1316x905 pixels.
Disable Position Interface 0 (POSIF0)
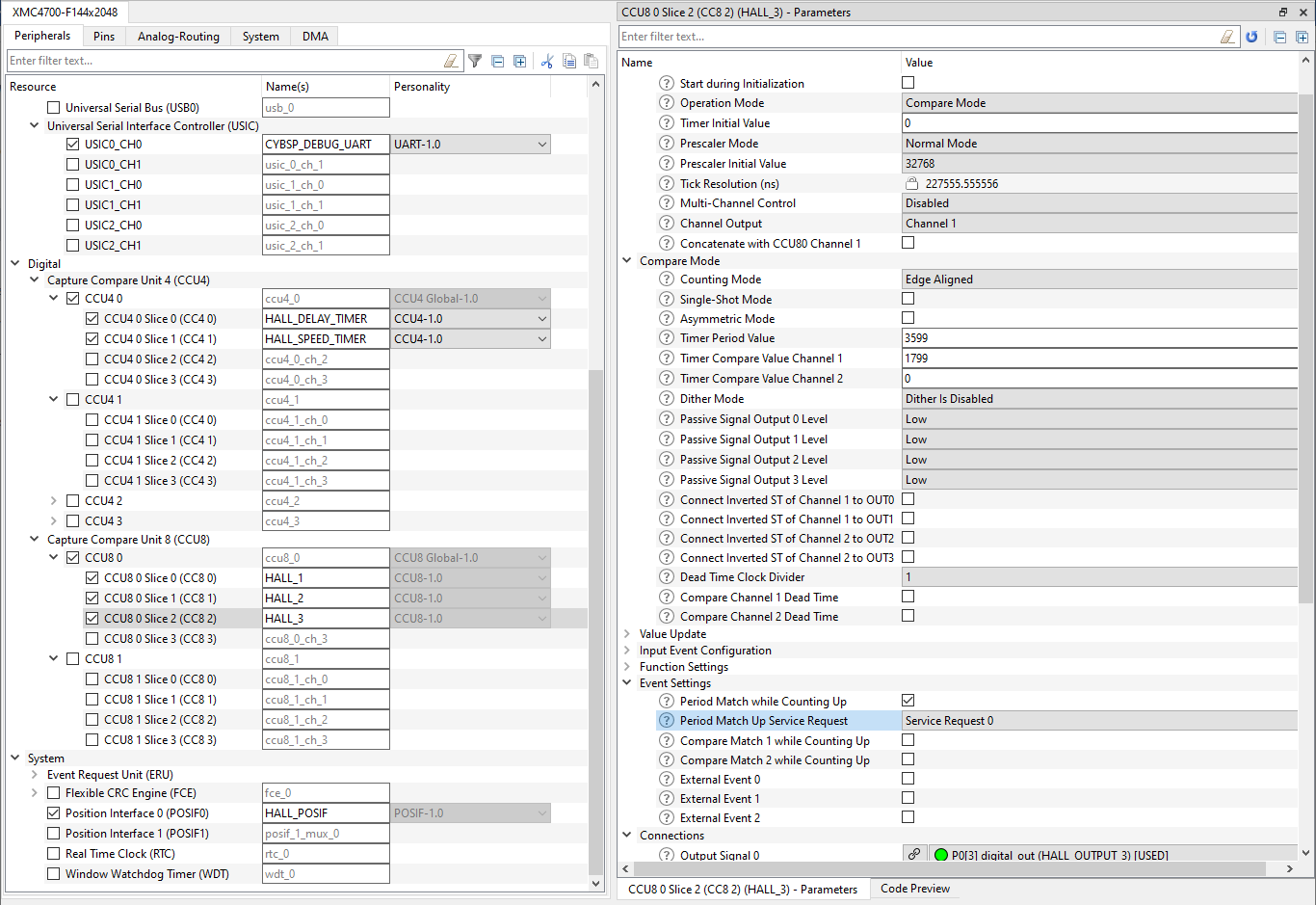(x=54, y=813)
